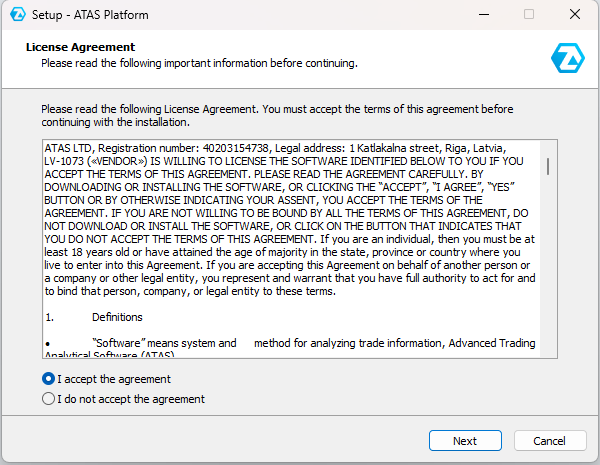Image resolution: width=600 pixels, height=465 pixels.
Task: Click the "Setup - ATAS Platform" title text
Action: [x=90, y=15]
